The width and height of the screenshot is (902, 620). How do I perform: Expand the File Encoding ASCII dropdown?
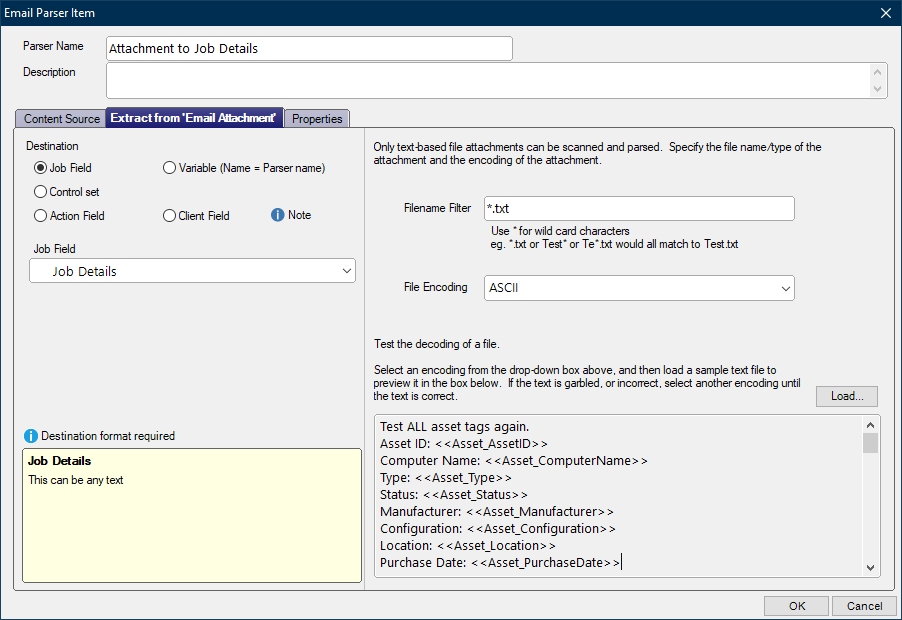click(639, 288)
